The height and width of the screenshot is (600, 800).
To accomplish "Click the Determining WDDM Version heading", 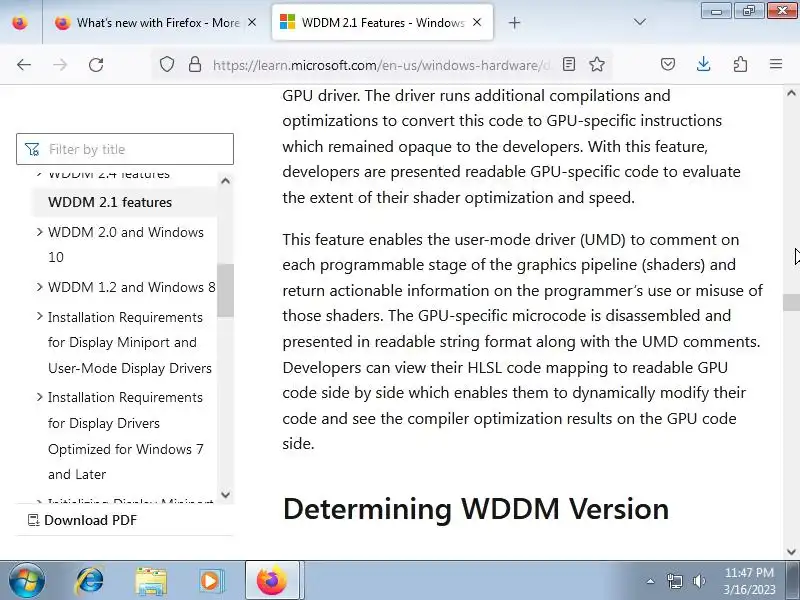I will [476, 509].
